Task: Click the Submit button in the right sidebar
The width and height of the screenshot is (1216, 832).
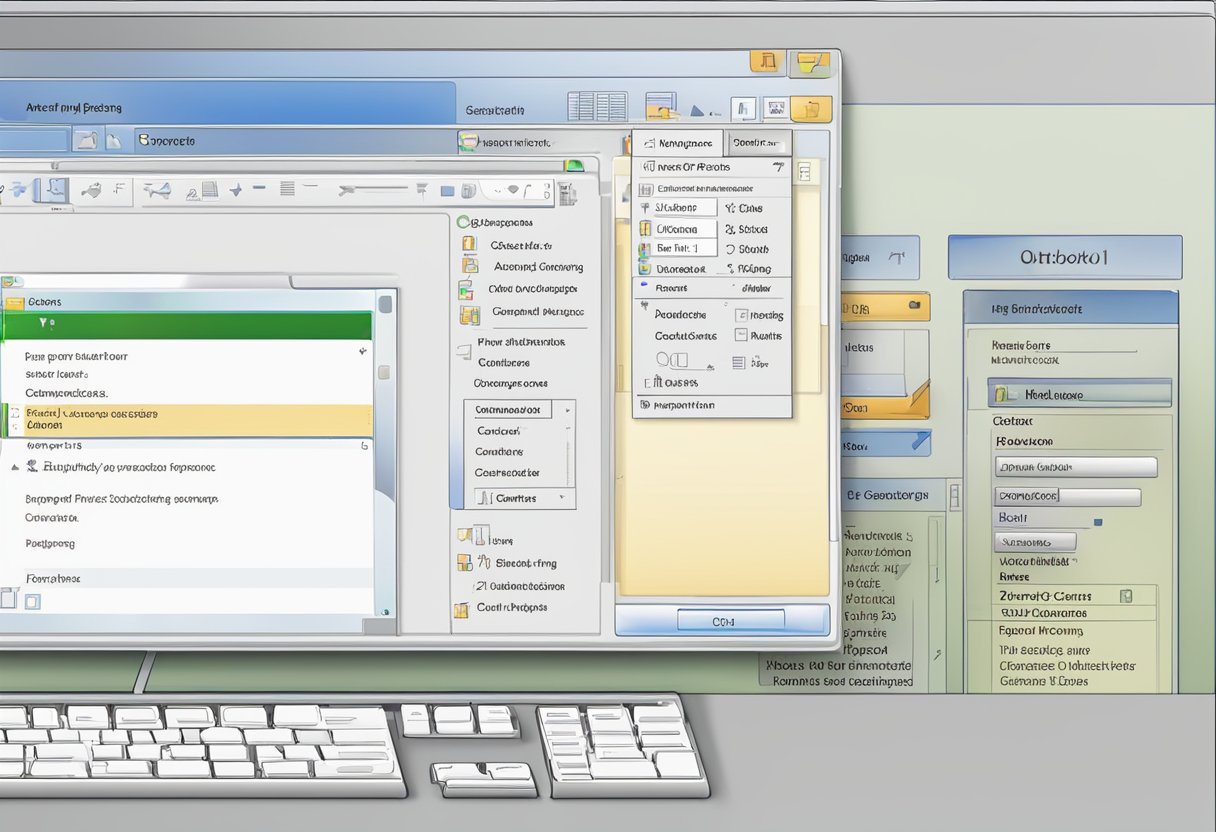Action: pos(1034,543)
